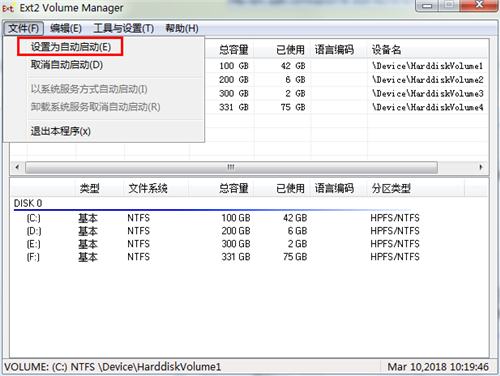Click lower list 2 GB used cell

pyautogui.click(x=297, y=244)
